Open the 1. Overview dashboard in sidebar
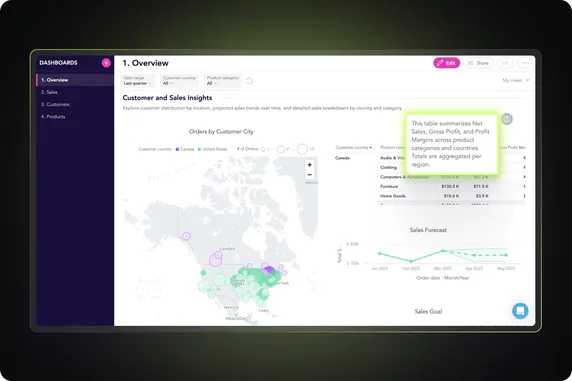 pyautogui.click(x=74, y=80)
